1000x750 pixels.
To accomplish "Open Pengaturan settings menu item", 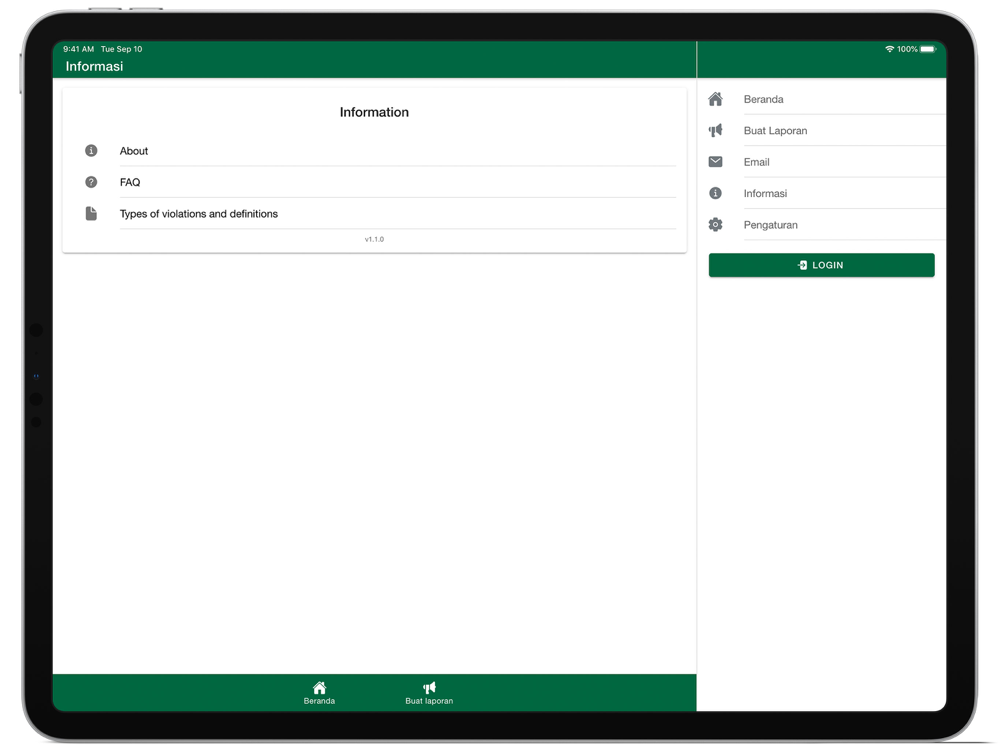I will click(x=821, y=224).
